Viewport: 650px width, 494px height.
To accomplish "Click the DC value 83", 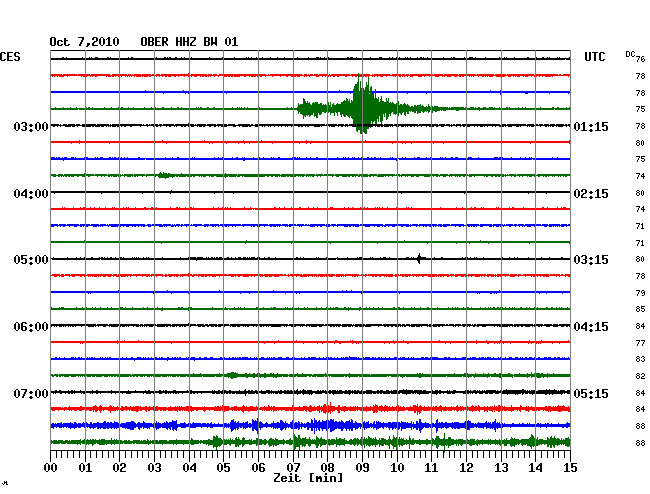I will (640, 359).
